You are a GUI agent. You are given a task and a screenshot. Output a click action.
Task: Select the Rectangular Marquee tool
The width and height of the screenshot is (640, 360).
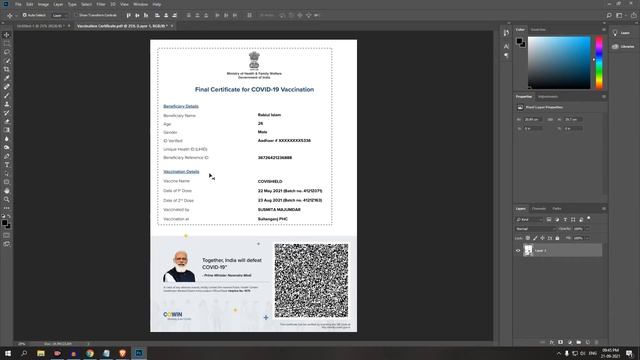coord(7,43)
